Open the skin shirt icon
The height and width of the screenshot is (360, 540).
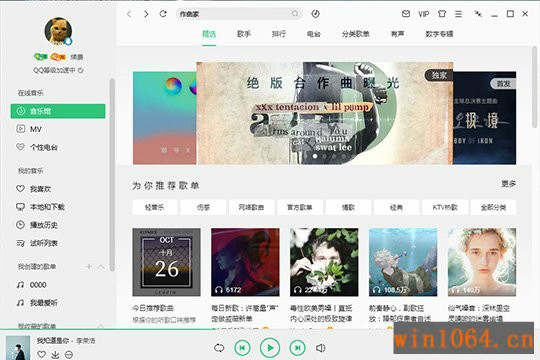442,14
